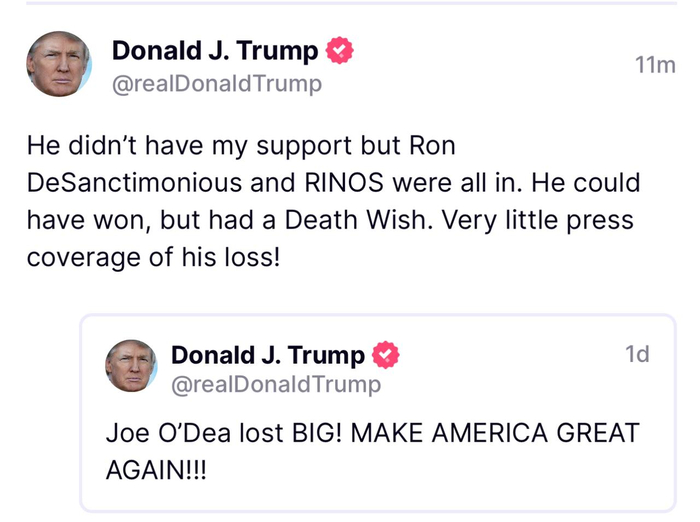
Task: Open the quoted post's "Donald J. Trump" name
Action: (267, 355)
